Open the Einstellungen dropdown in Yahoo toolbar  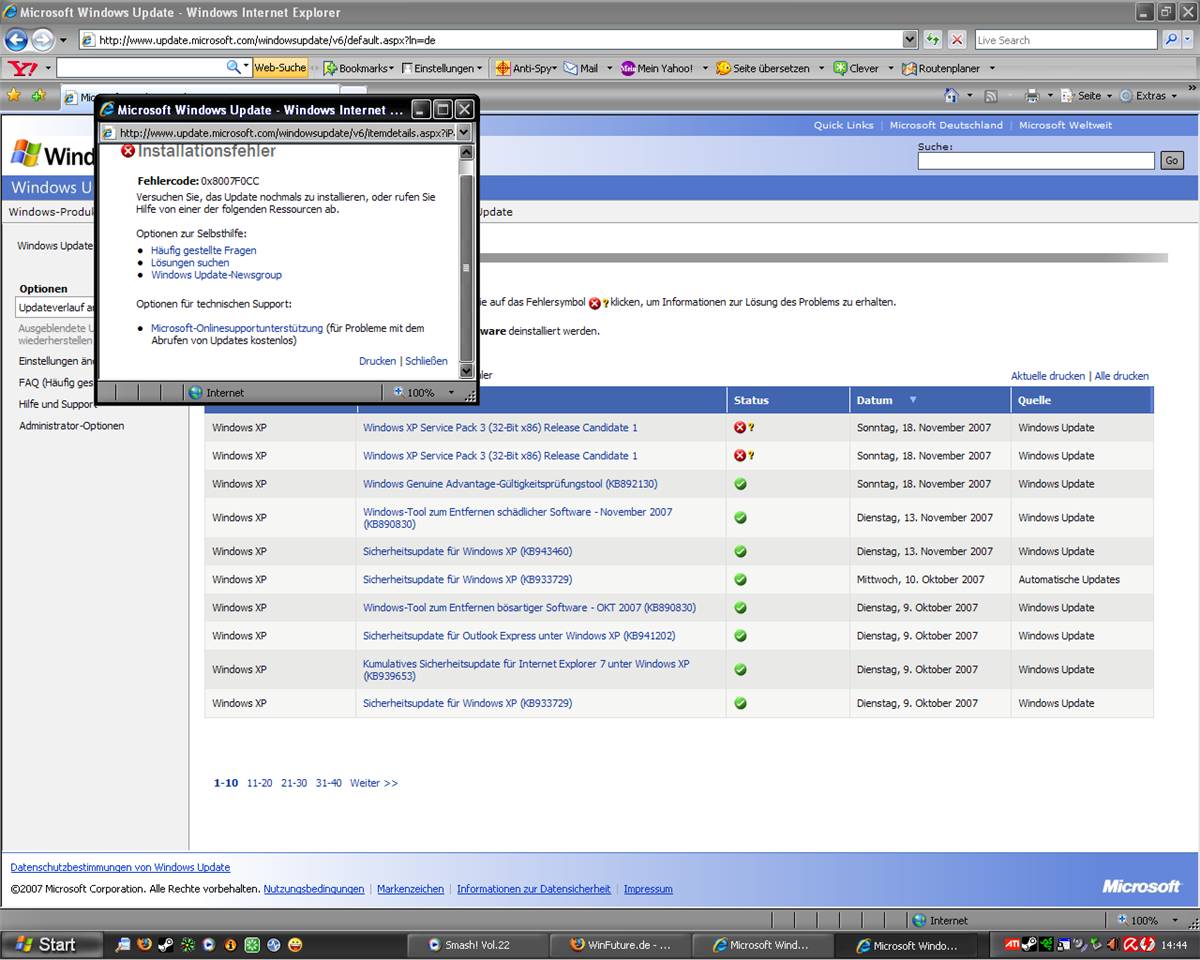[x=442, y=68]
